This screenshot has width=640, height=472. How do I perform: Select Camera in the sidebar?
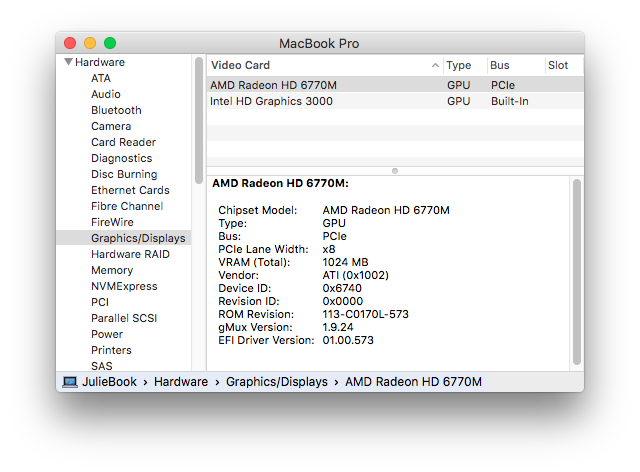[111, 126]
